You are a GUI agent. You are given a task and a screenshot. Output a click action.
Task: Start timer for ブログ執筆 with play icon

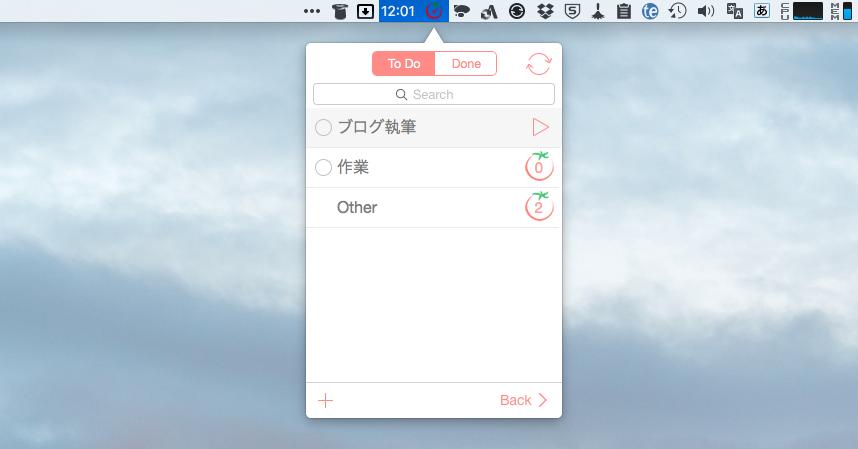[540, 127]
